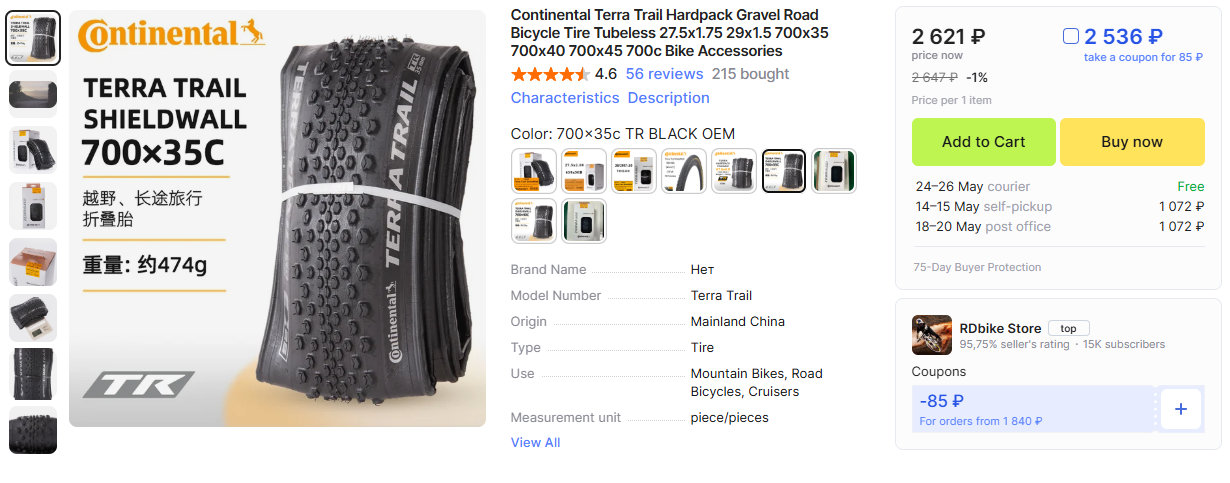1230x483 pixels.
Task: Expand specs with View All
Action: point(535,442)
